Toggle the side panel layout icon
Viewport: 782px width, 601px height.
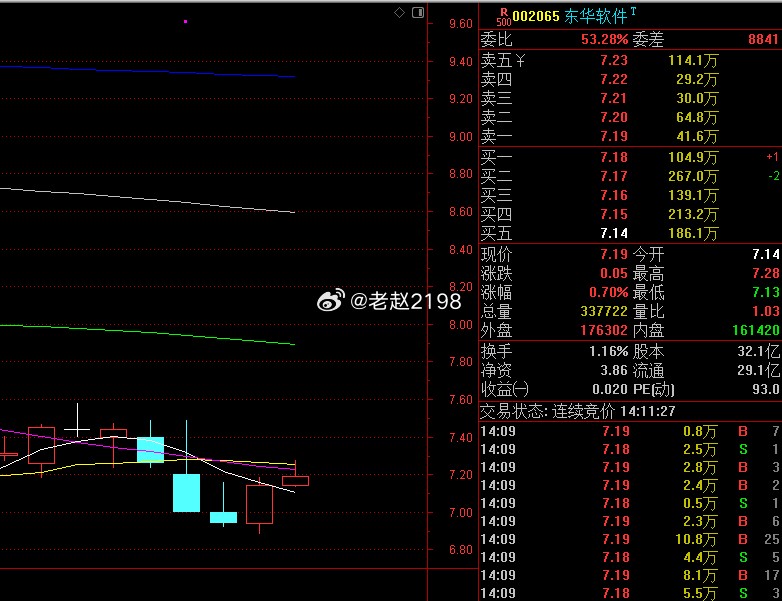(x=418, y=12)
